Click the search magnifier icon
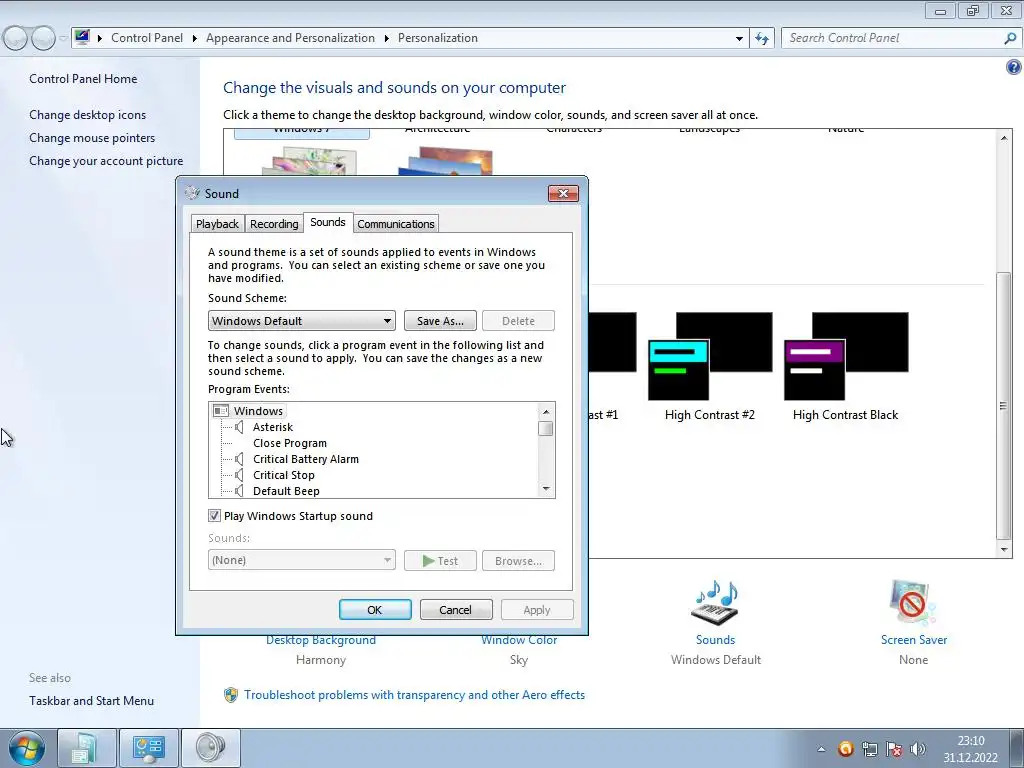1024x768 pixels. [x=1010, y=39]
